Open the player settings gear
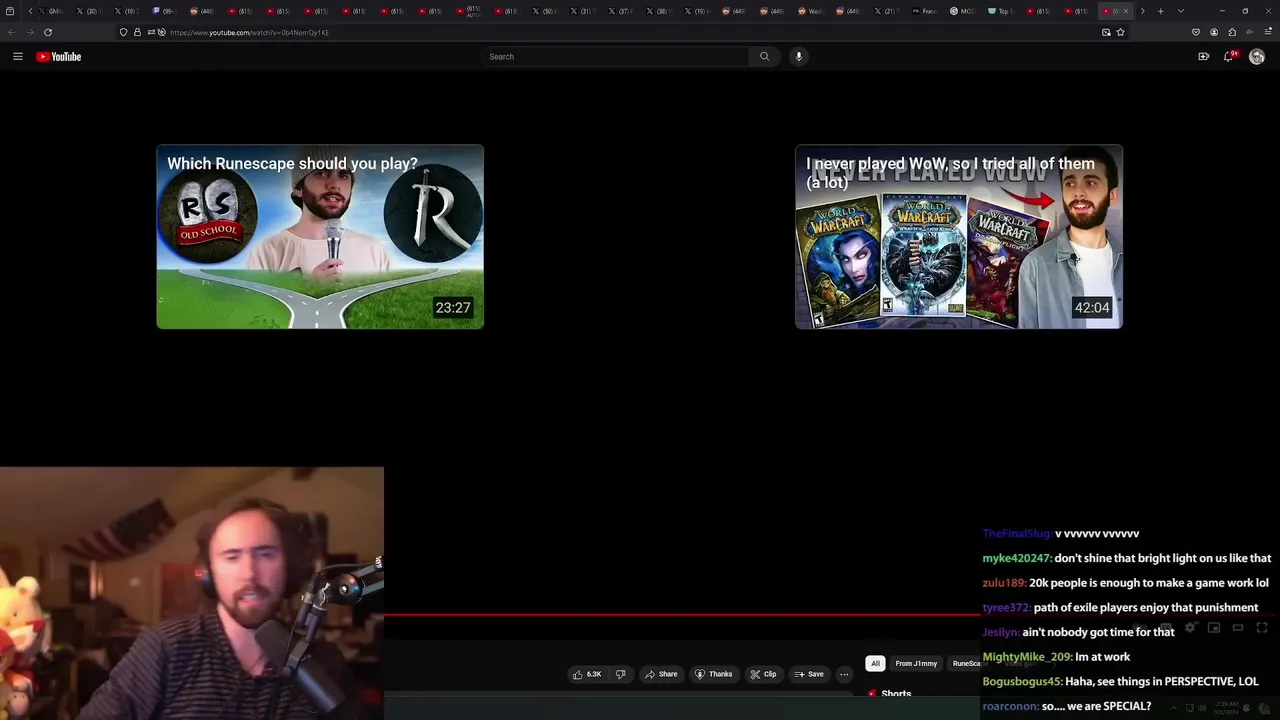Screen dimensions: 1280x720 (x=1190, y=627)
